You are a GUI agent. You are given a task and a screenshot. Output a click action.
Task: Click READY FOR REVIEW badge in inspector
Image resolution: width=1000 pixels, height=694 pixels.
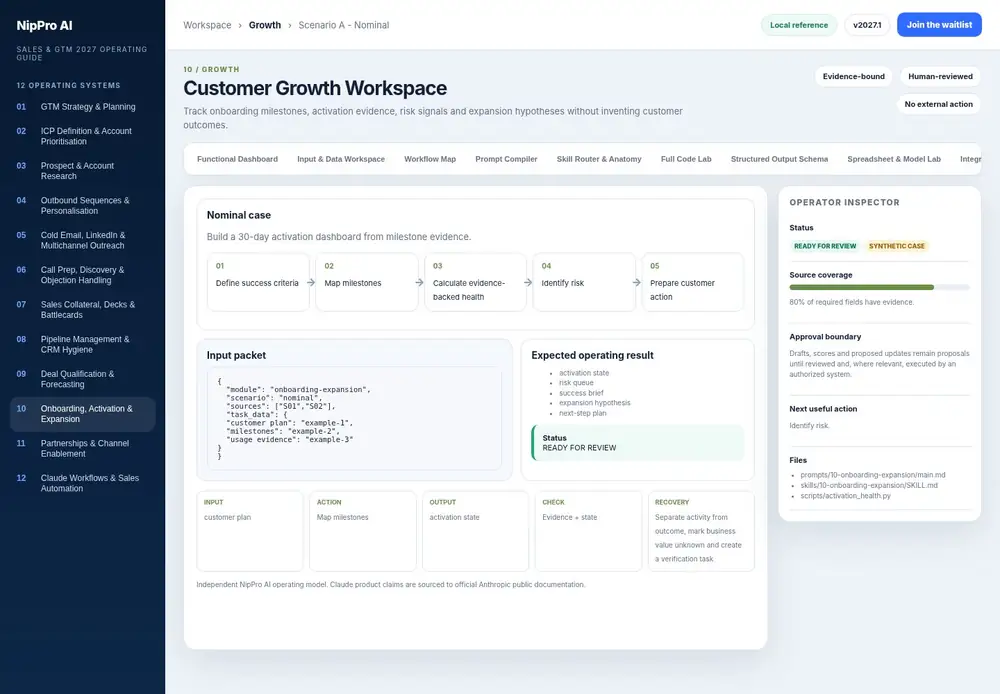[x=825, y=246]
